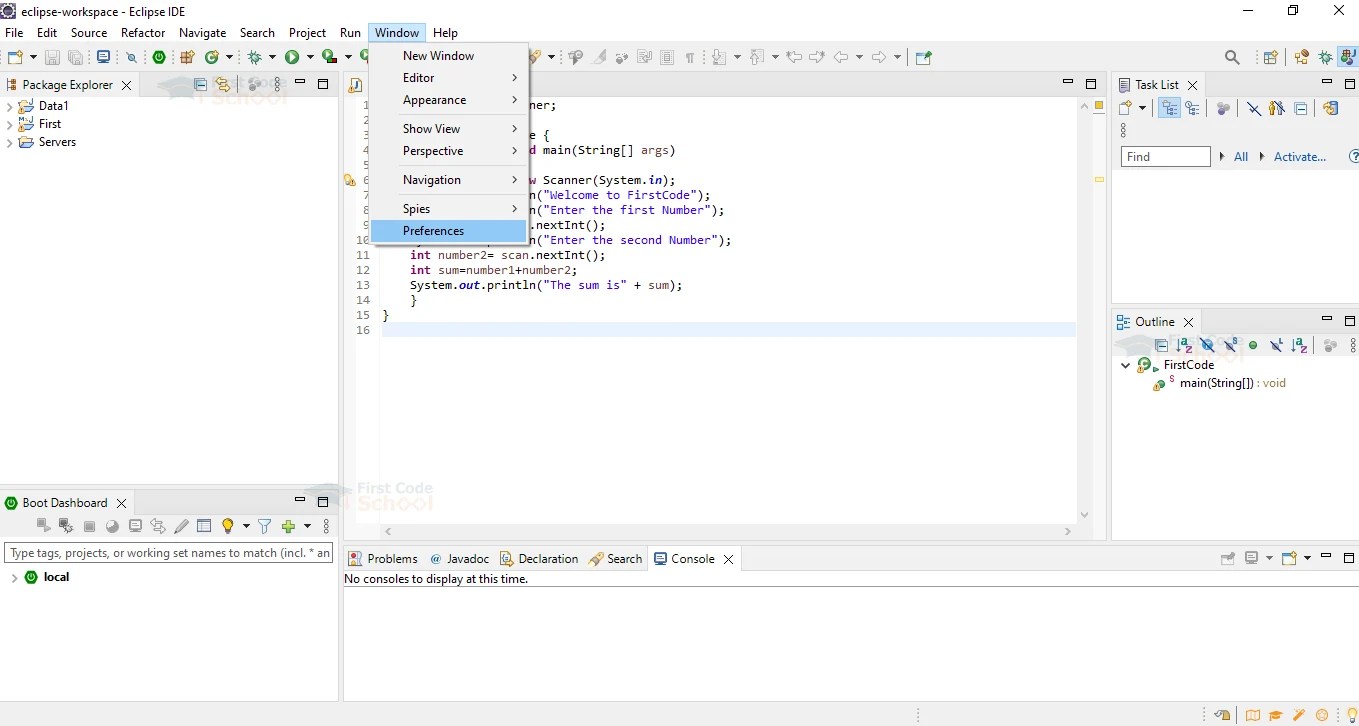Click the Collapse All icon in Package Explorer

200,85
